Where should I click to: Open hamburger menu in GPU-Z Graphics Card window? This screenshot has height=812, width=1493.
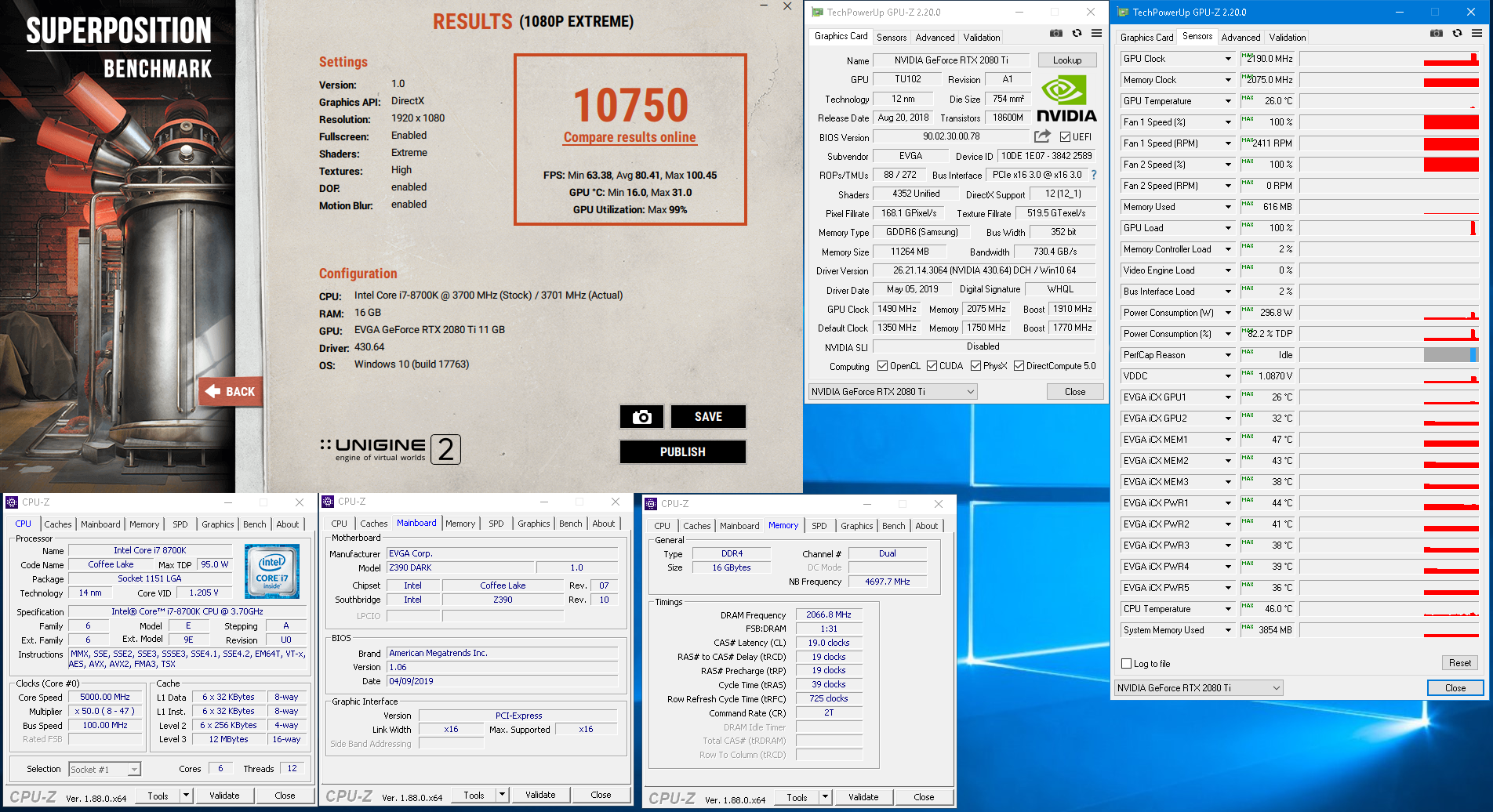coord(1096,34)
